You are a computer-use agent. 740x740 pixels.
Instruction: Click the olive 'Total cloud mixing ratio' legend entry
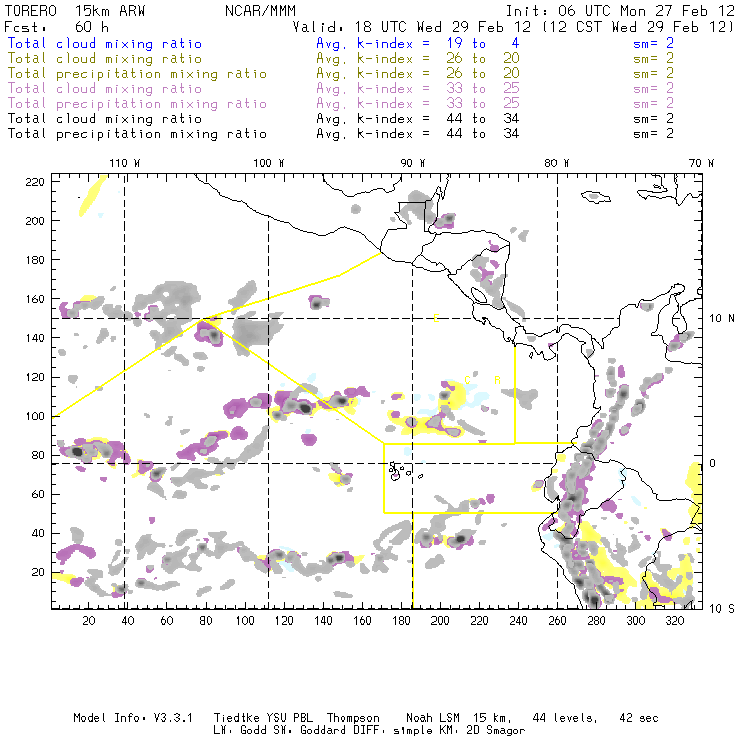coord(105,59)
